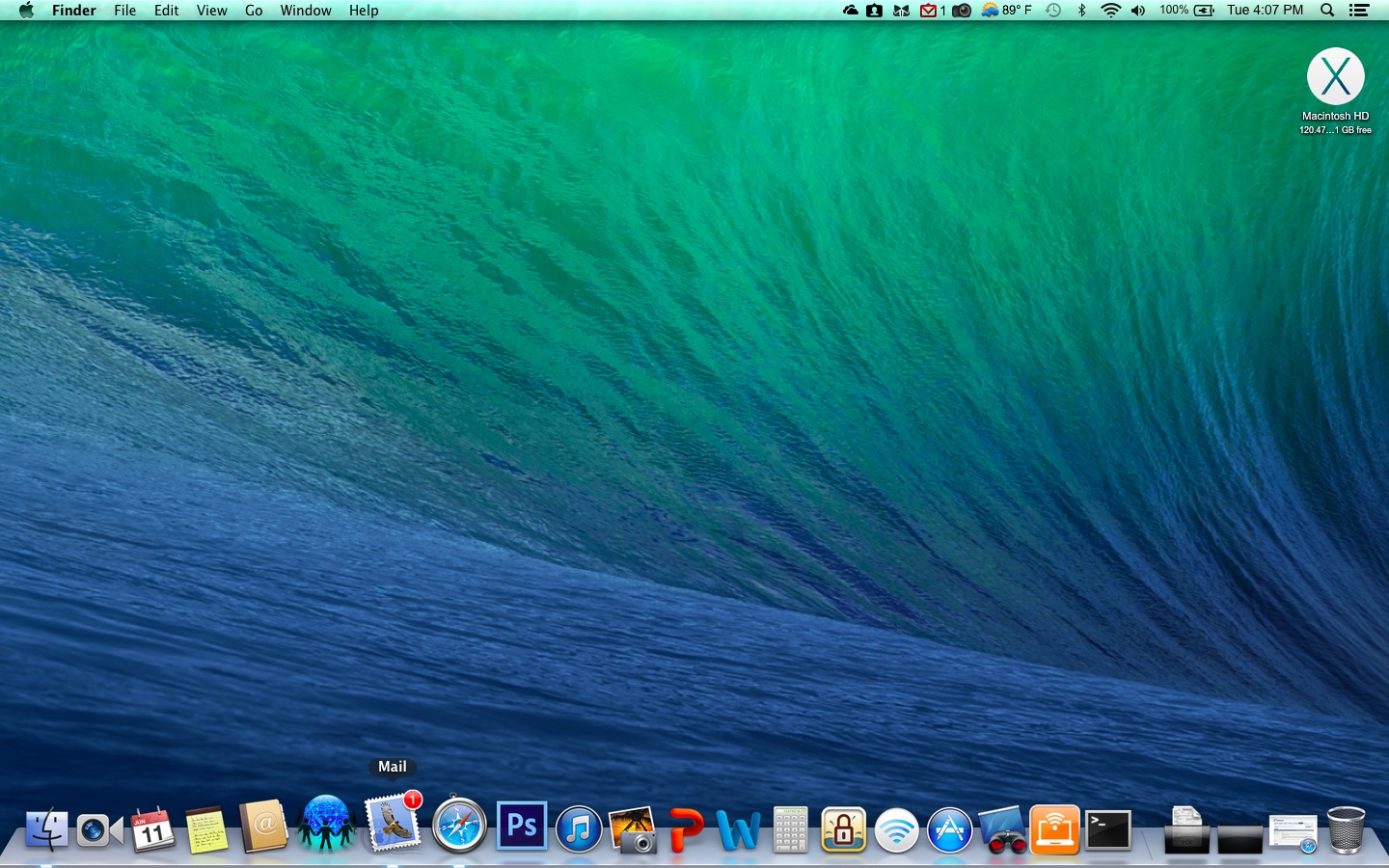Launch the blue globe with people silhouettes app
The height and width of the screenshot is (868, 1389).
coord(326,824)
